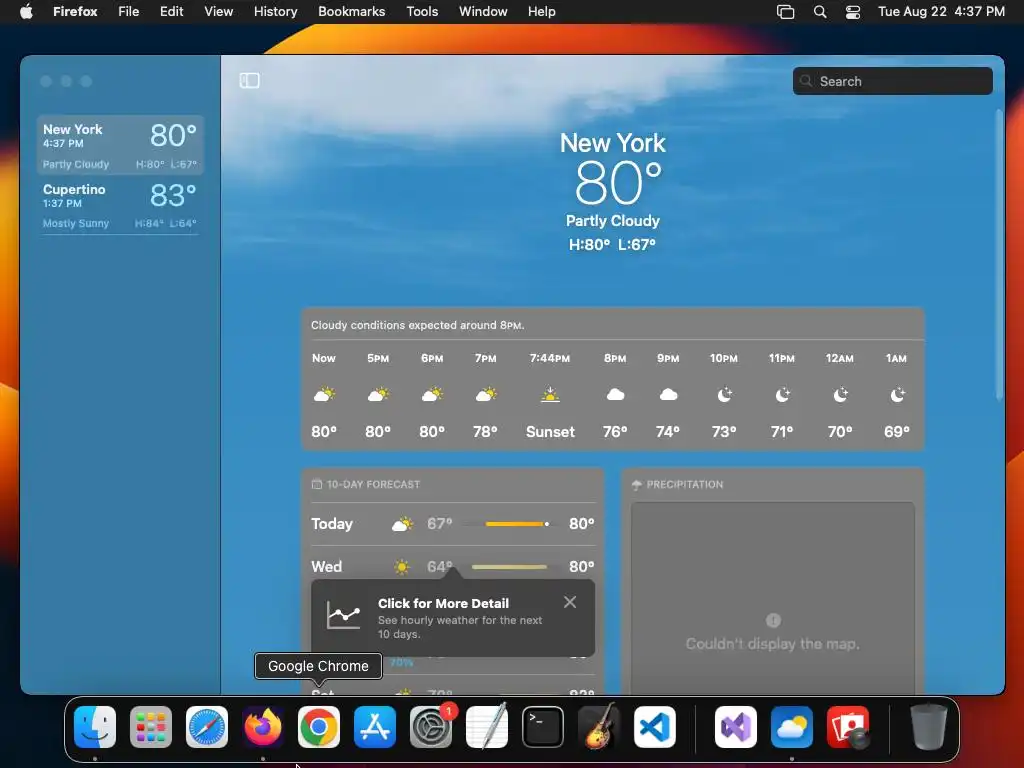Click the 6PM partly cloudy icon
1024x768 pixels.
click(432, 394)
